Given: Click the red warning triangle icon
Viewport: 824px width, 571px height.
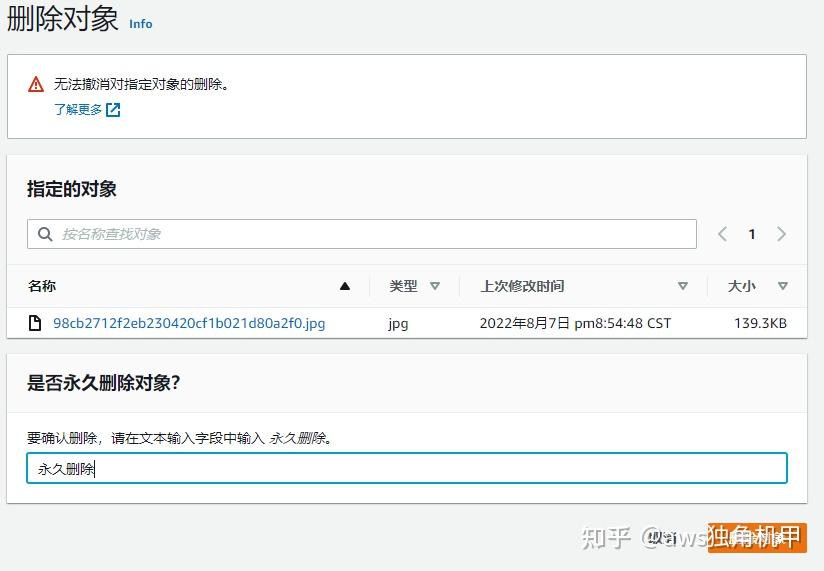Looking at the screenshot, I should pyautogui.click(x=36, y=84).
